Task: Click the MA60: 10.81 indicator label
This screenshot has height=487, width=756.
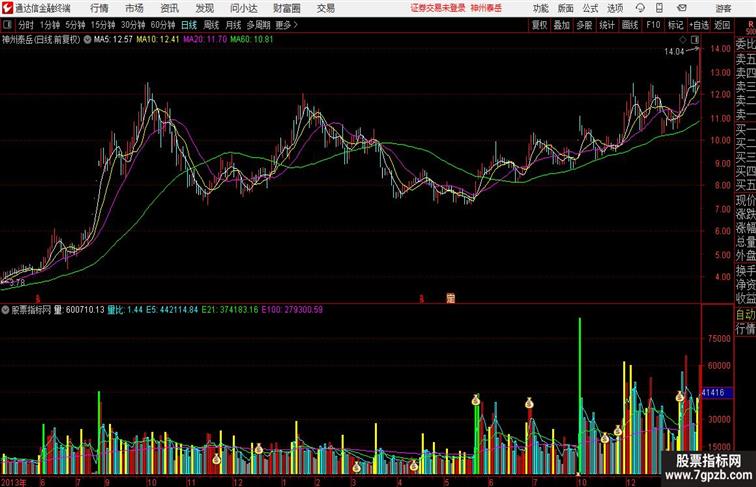Action: [x=252, y=40]
